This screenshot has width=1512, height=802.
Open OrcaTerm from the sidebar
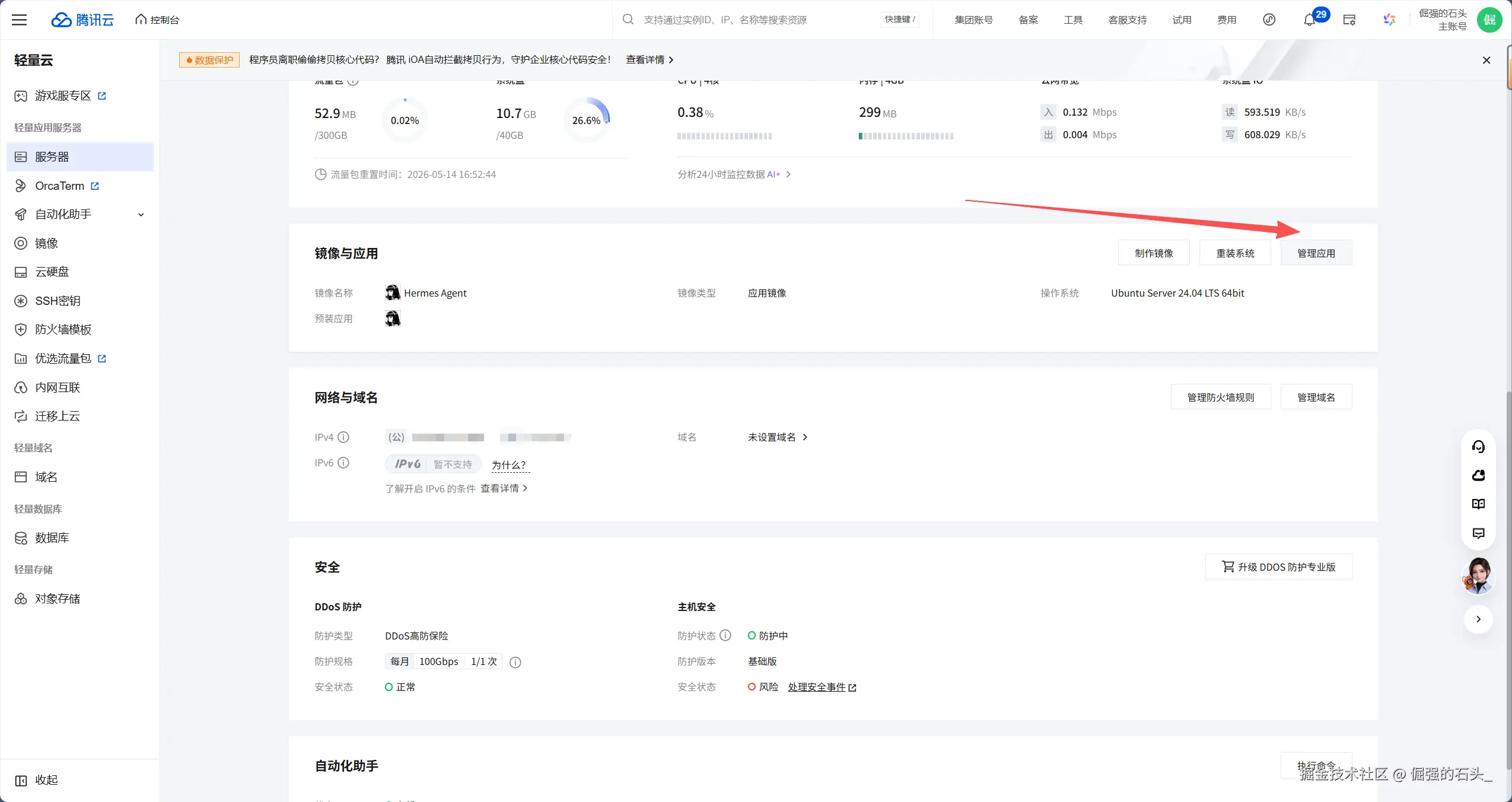coord(59,186)
